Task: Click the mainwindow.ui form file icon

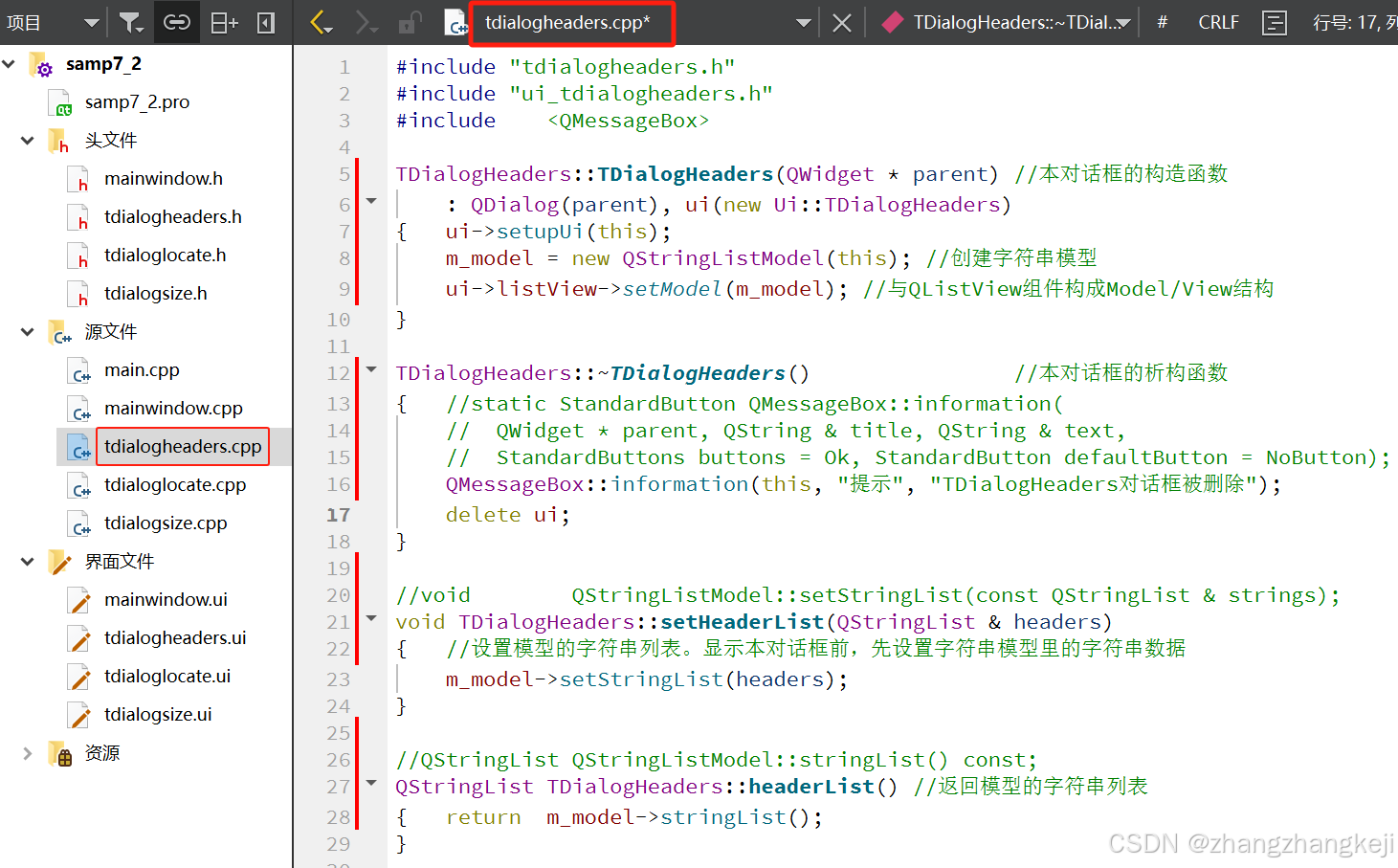Action: tap(79, 601)
